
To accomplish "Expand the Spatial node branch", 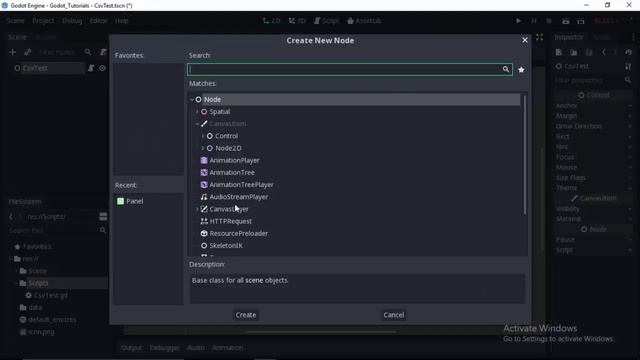I will 197,112.
